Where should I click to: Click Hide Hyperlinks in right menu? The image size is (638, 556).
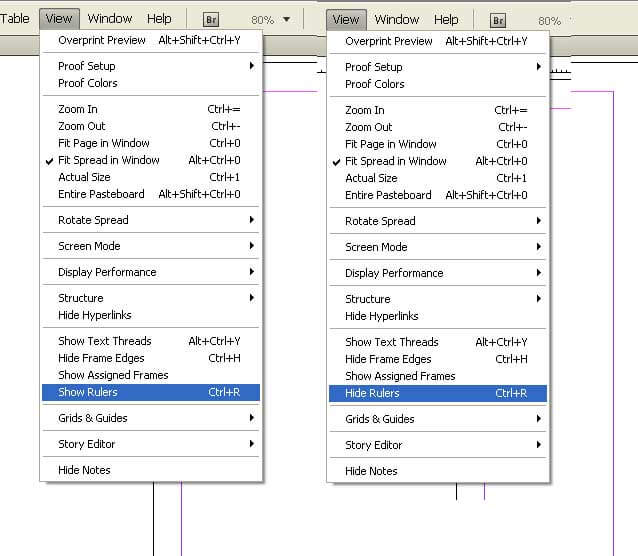click(438, 316)
